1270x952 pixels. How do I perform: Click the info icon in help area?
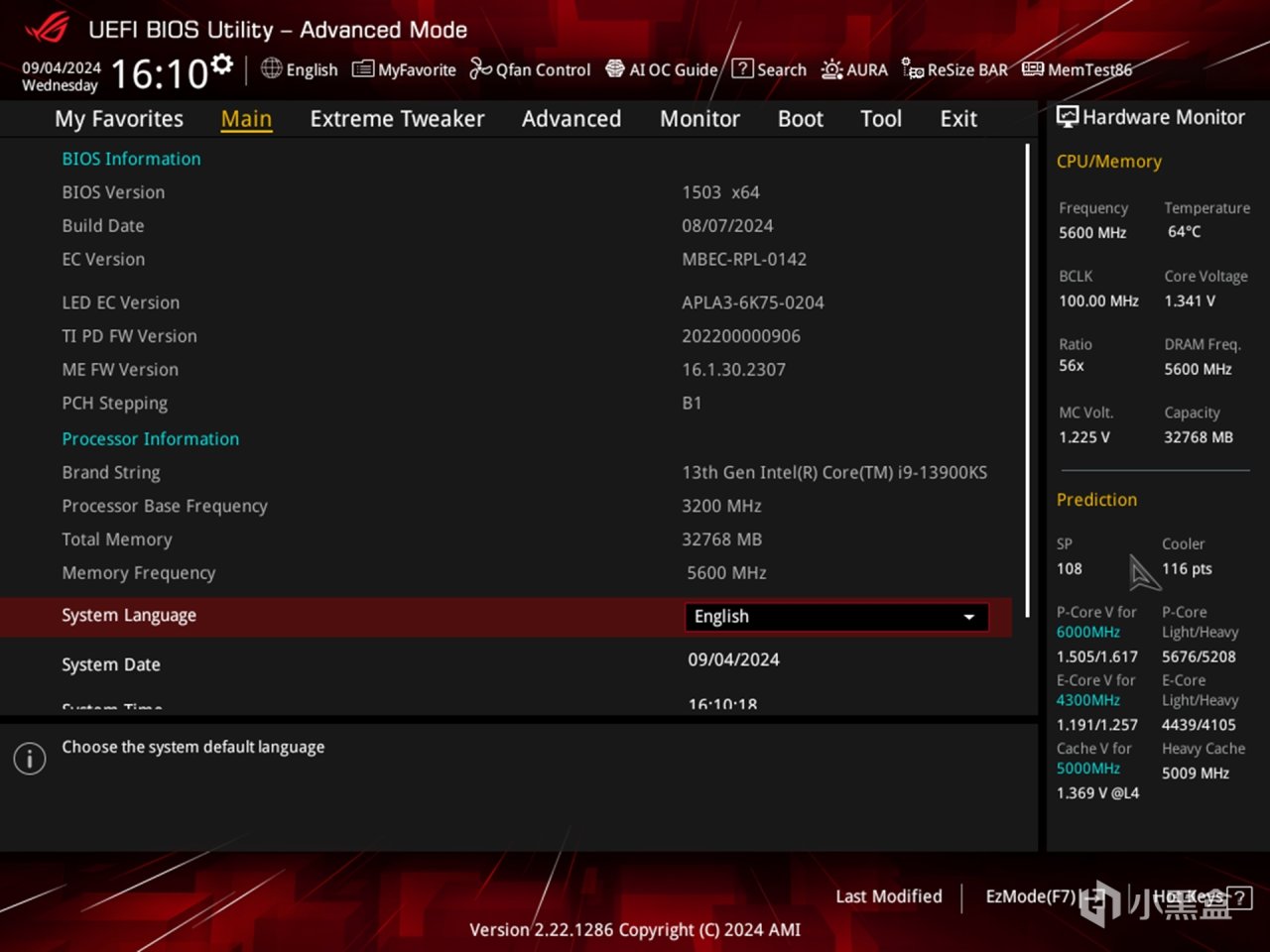pos(30,759)
